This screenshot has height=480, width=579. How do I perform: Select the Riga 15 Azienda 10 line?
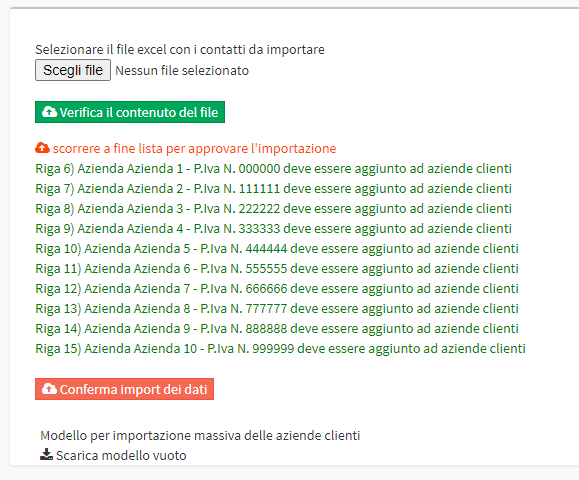point(280,349)
